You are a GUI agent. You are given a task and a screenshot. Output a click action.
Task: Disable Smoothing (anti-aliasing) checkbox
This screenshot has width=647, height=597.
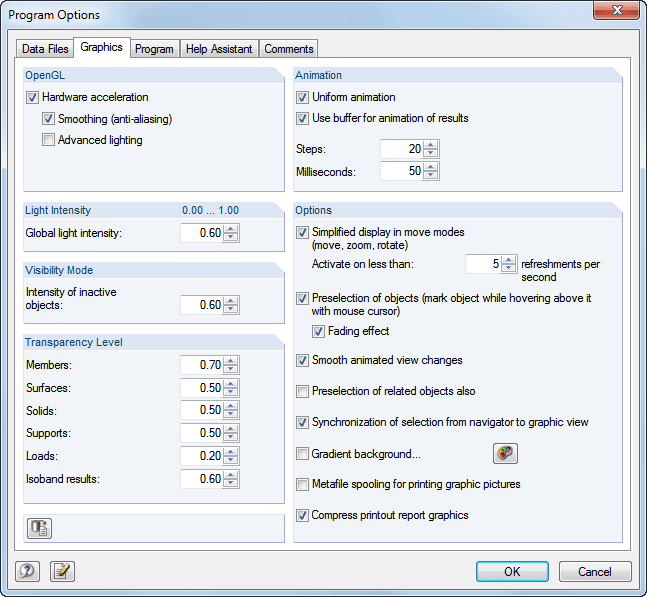pos(48,119)
